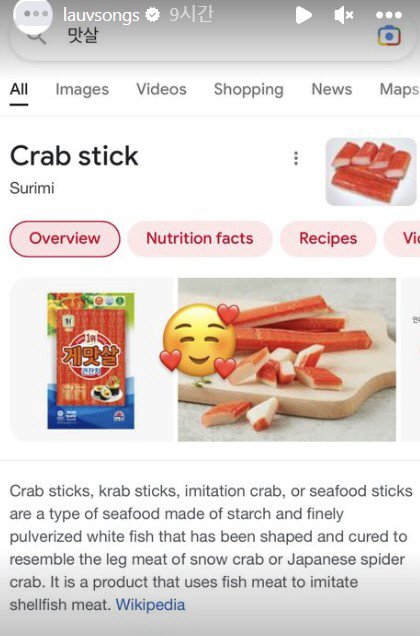Screen dimensions: 420x636
Task: Switch to the Images tab
Action: 82,89
